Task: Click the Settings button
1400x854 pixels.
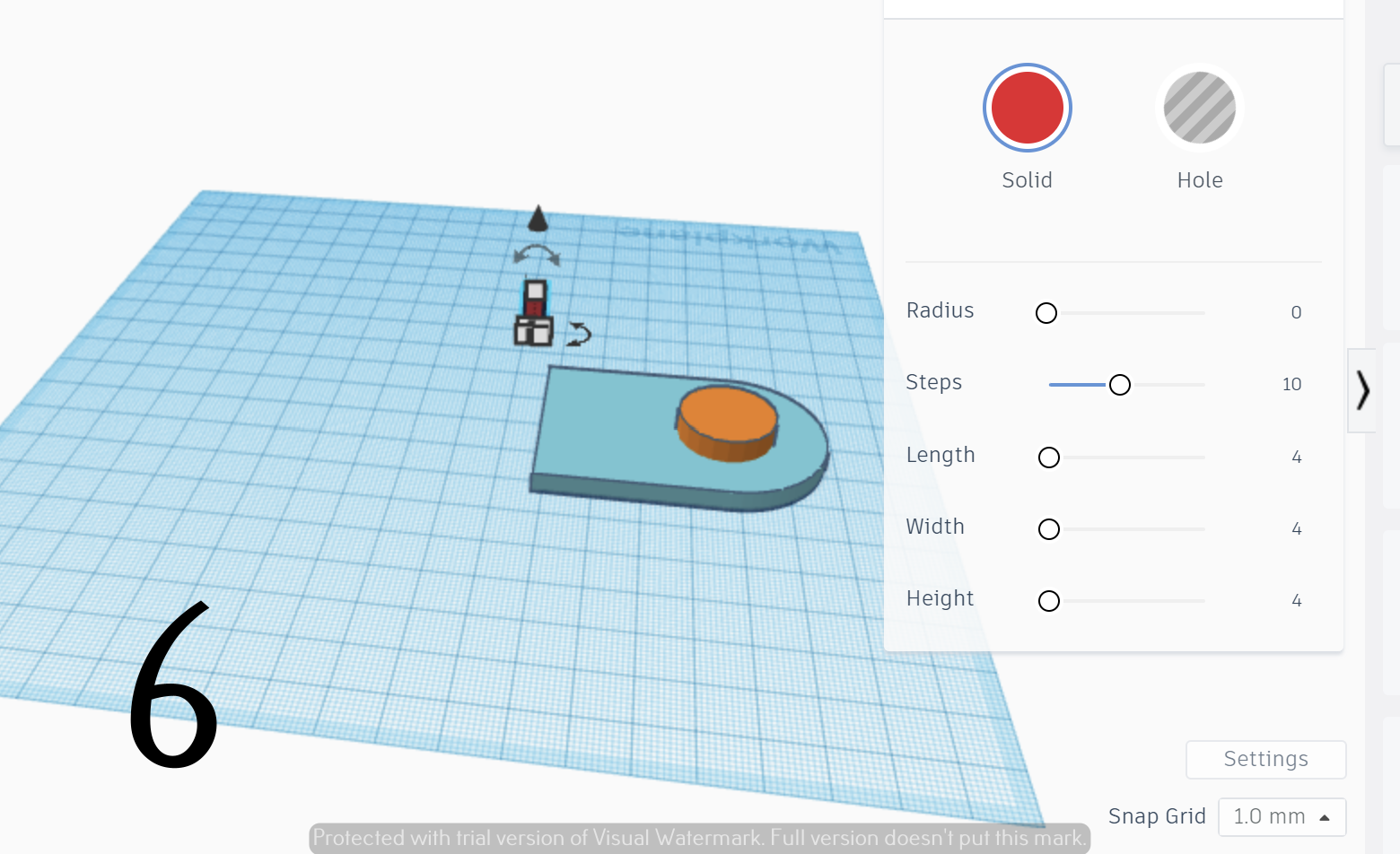Action: (1265, 759)
